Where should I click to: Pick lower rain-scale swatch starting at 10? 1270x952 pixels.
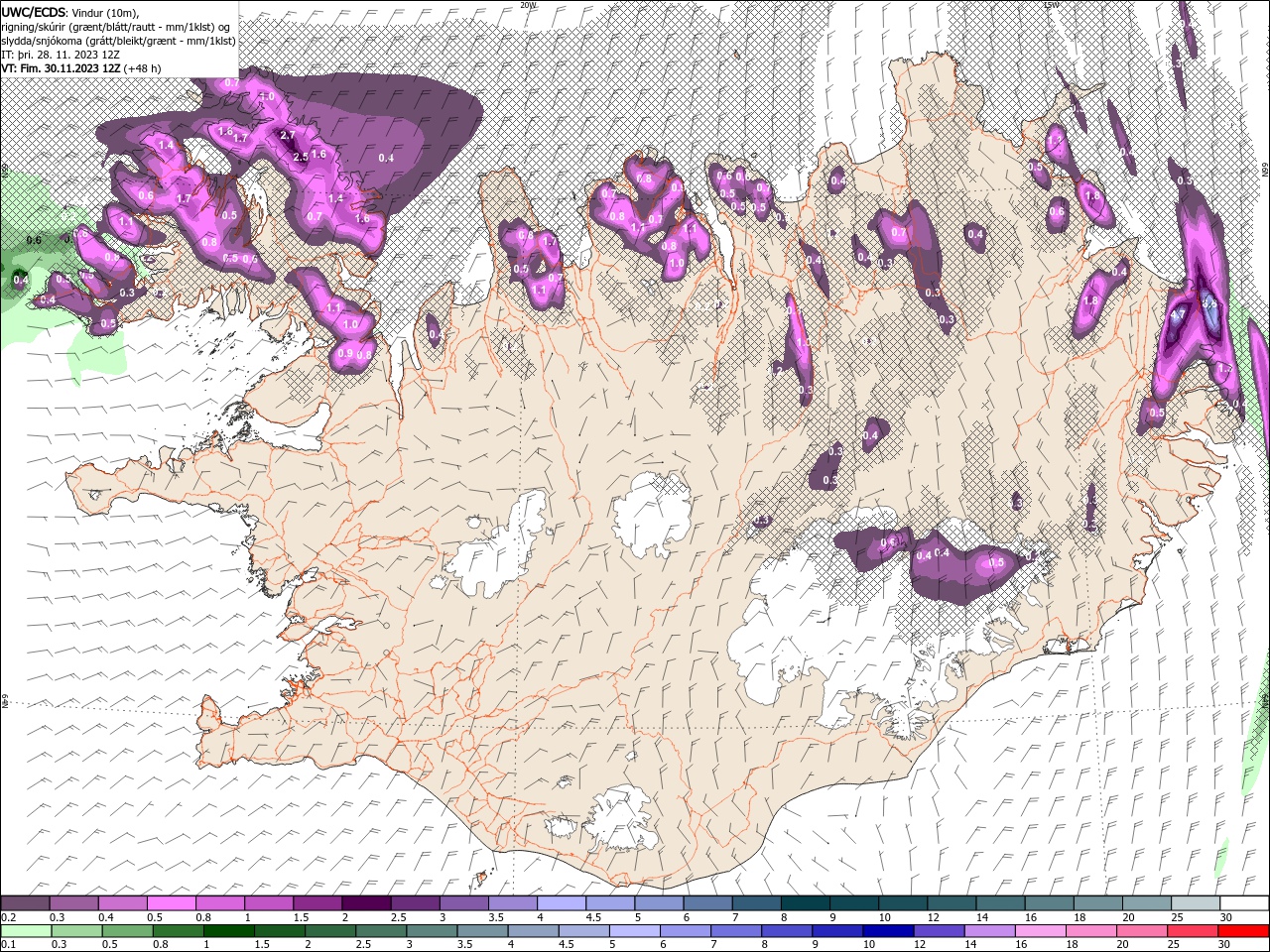coord(887,930)
